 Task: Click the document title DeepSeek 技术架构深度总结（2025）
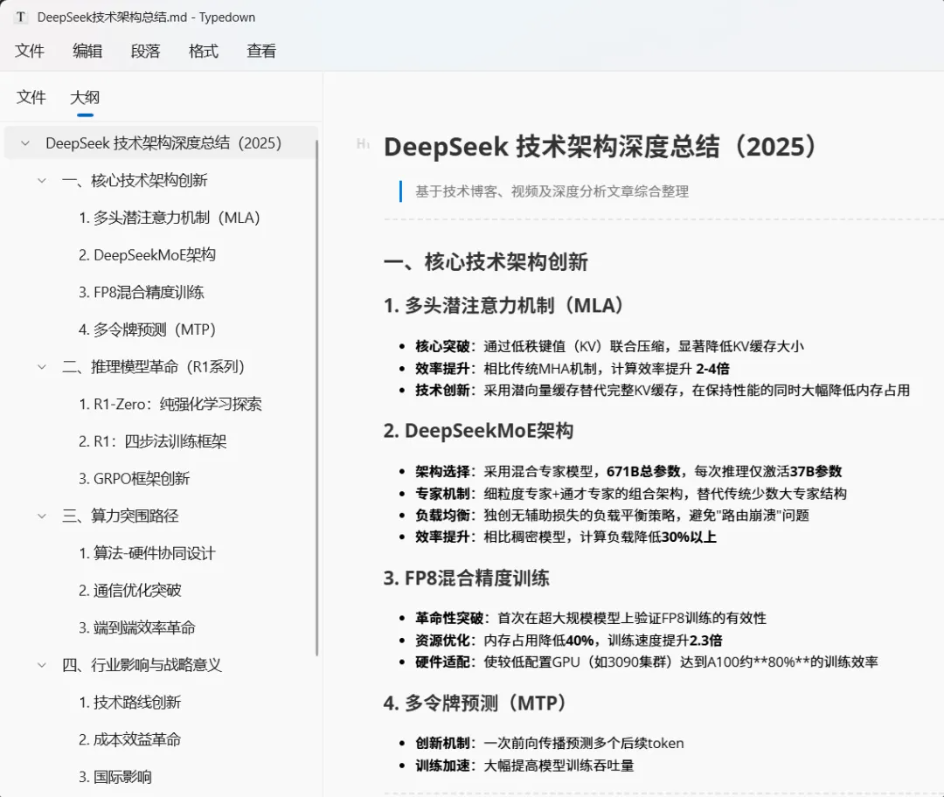click(x=601, y=146)
